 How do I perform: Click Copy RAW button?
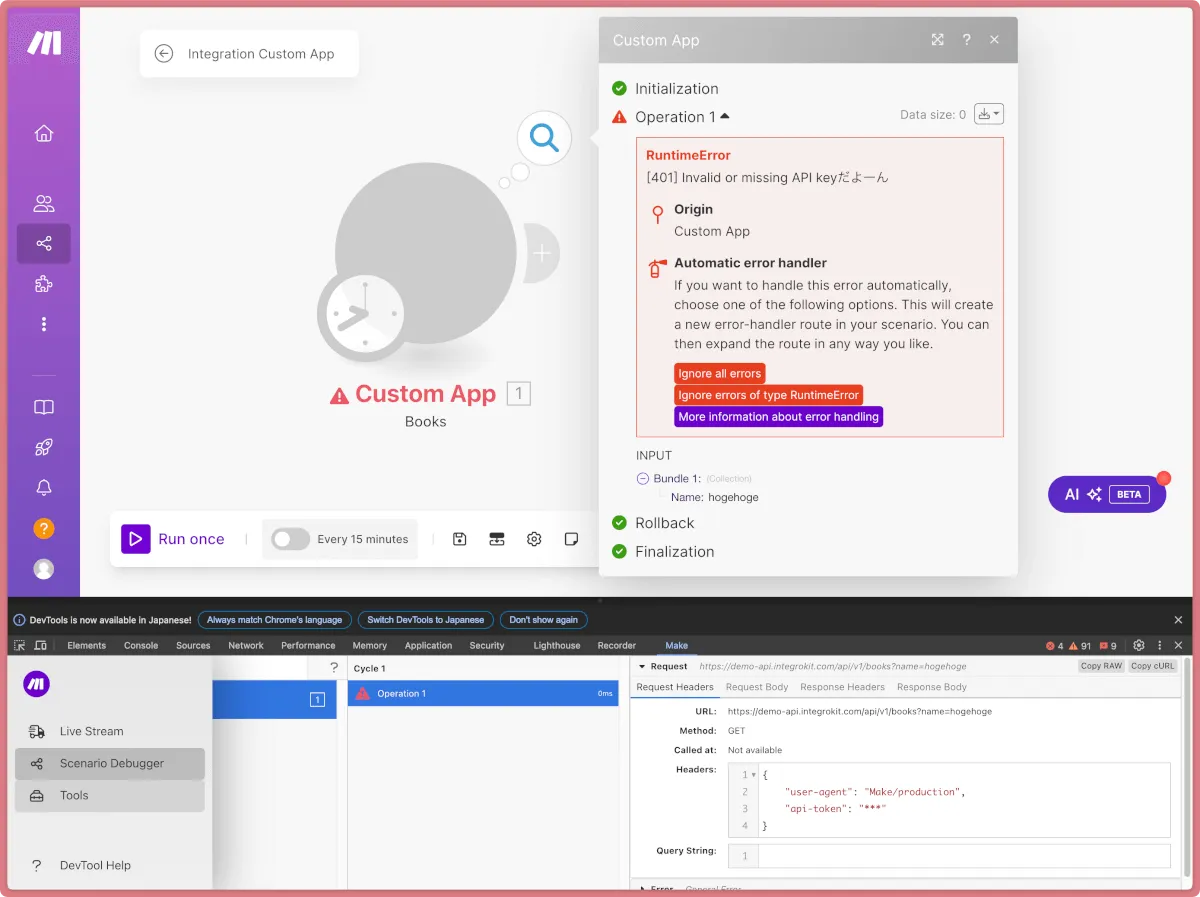click(1101, 666)
